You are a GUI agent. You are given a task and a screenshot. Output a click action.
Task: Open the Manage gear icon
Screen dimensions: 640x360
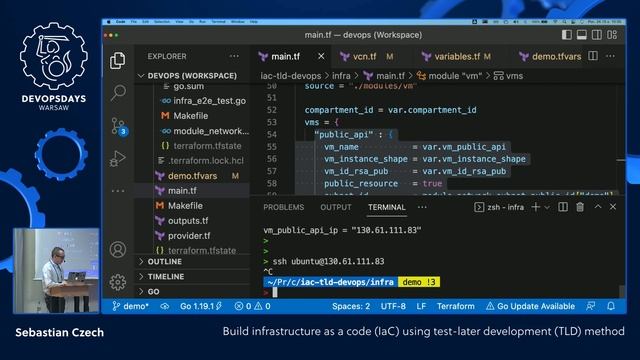click(118, 282)
